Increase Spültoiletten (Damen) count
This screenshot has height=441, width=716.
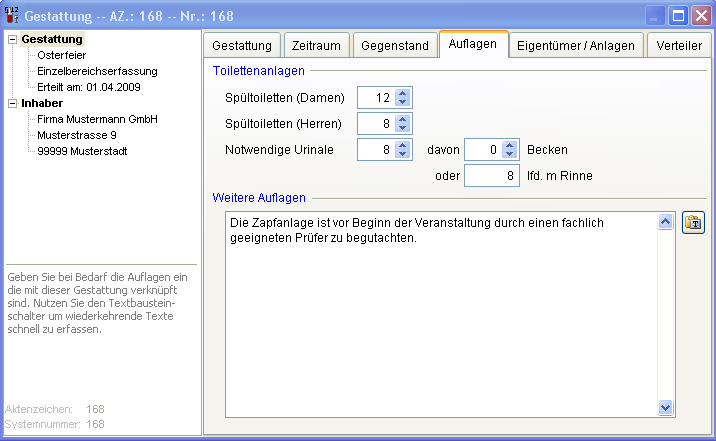(x=403, y=93)
